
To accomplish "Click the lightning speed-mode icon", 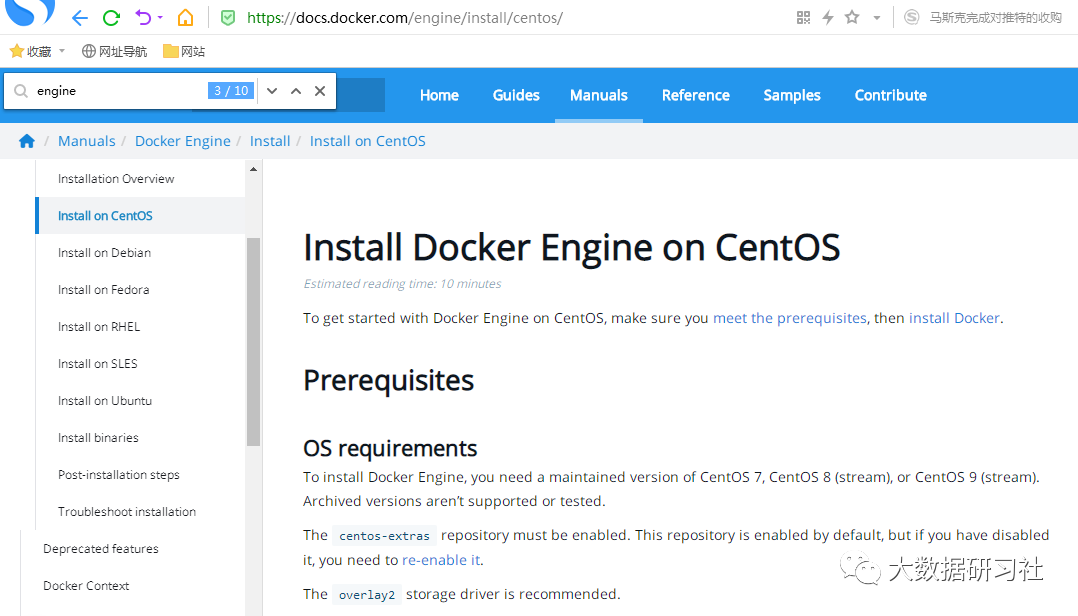I will click(x=828, y=18).
